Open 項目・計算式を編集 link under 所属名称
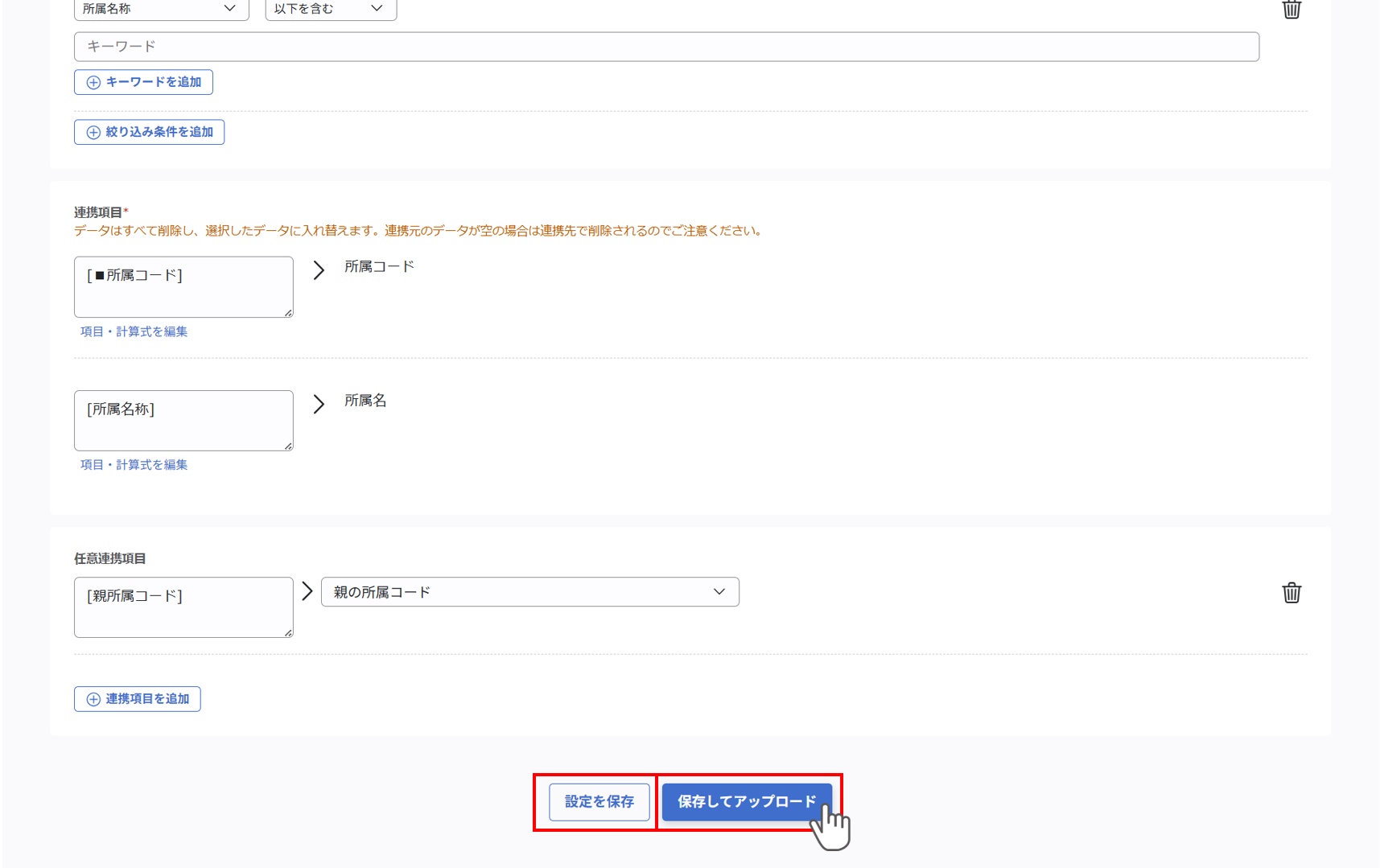 (134, 465)
